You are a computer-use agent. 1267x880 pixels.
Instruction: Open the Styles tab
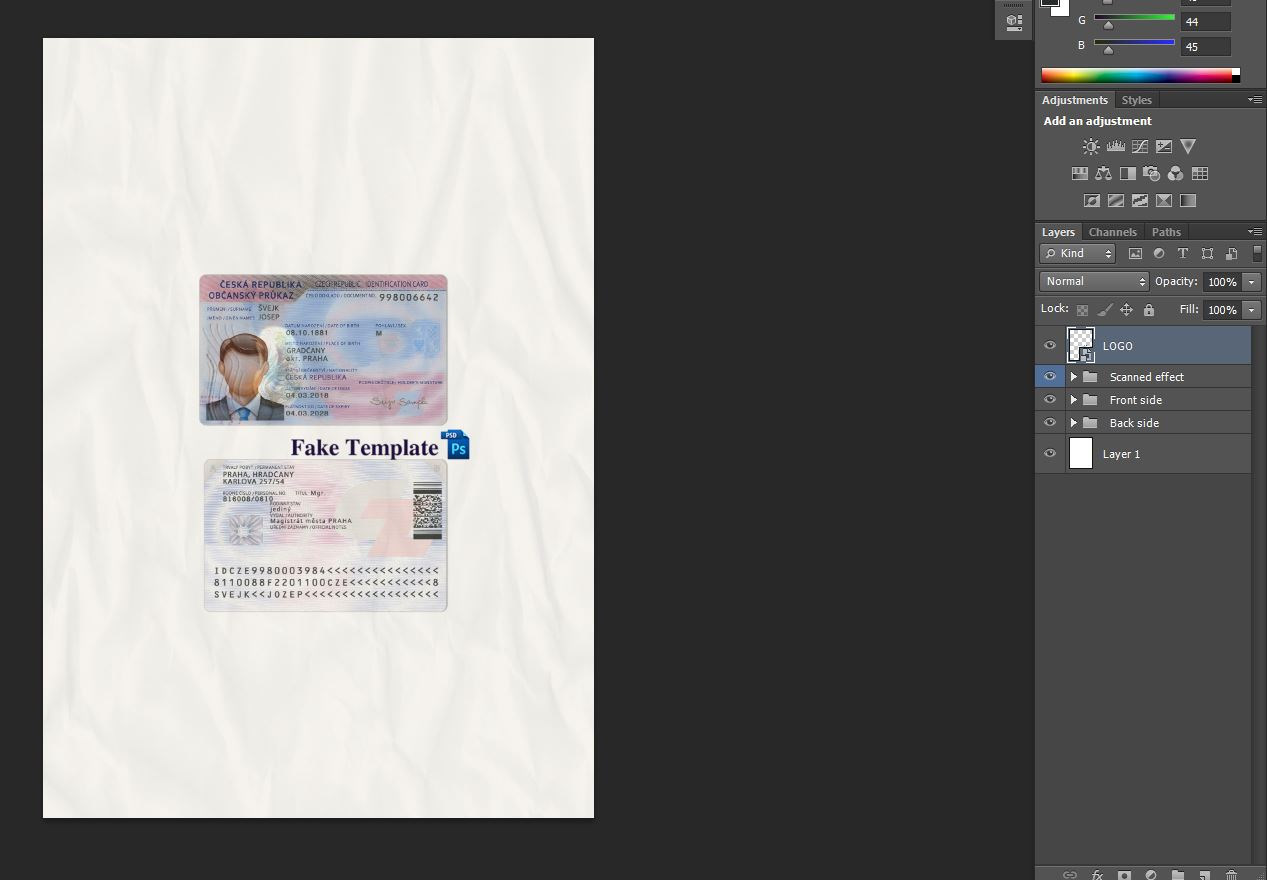coord(1136,100)
